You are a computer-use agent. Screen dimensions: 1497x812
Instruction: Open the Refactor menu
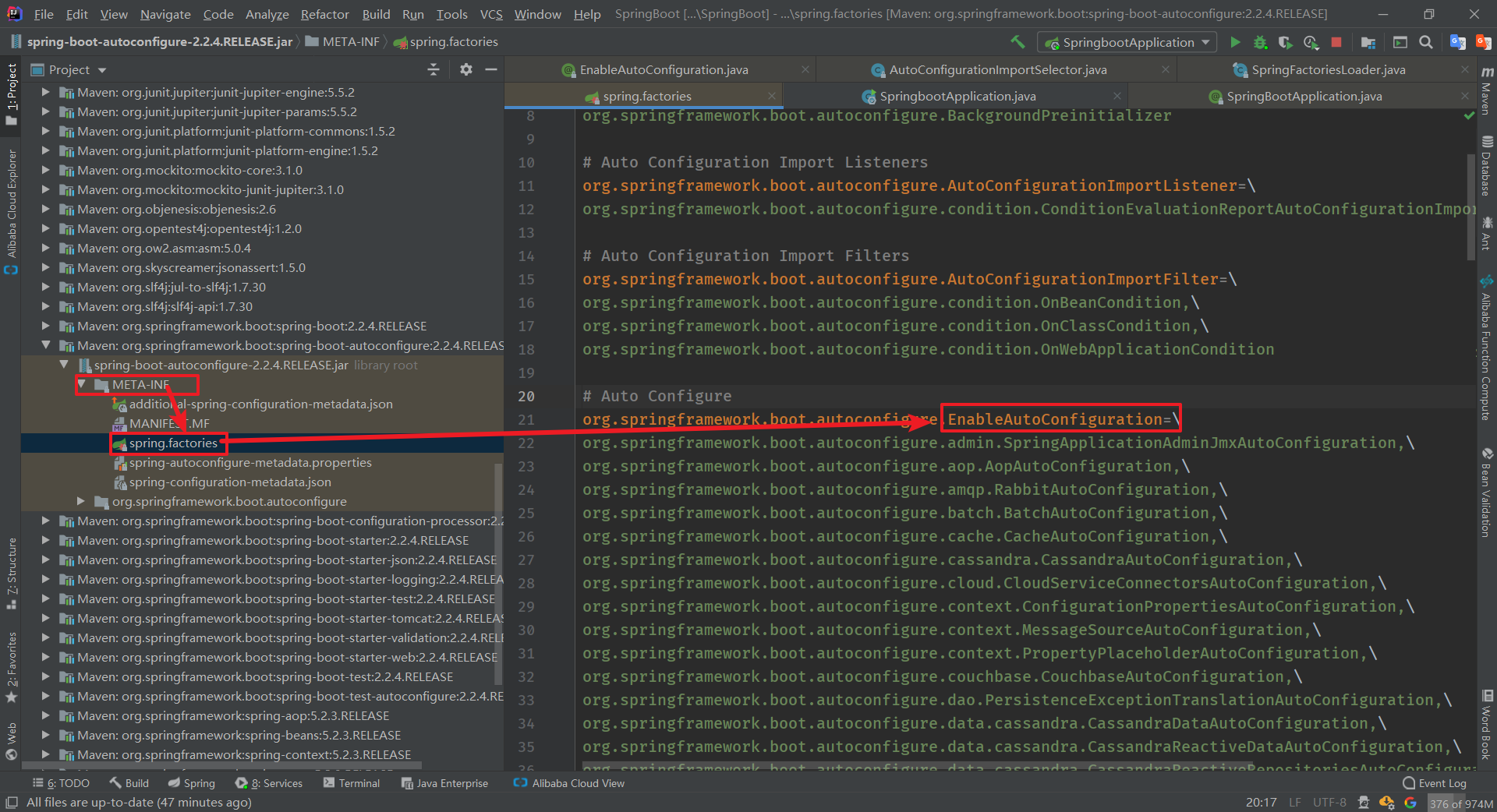[x=325, y=14]
